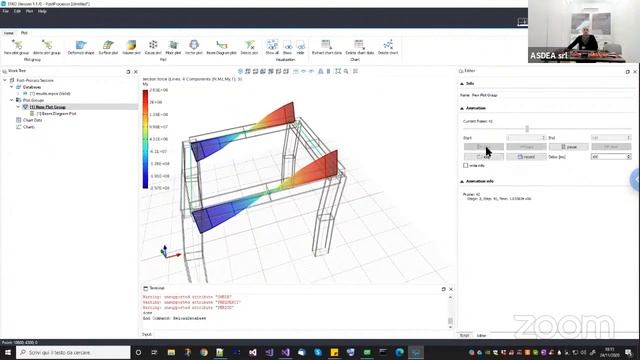Click the New plot group ribbon icon
Viewport: 640px width, 360px height.
tap(16, 47)
